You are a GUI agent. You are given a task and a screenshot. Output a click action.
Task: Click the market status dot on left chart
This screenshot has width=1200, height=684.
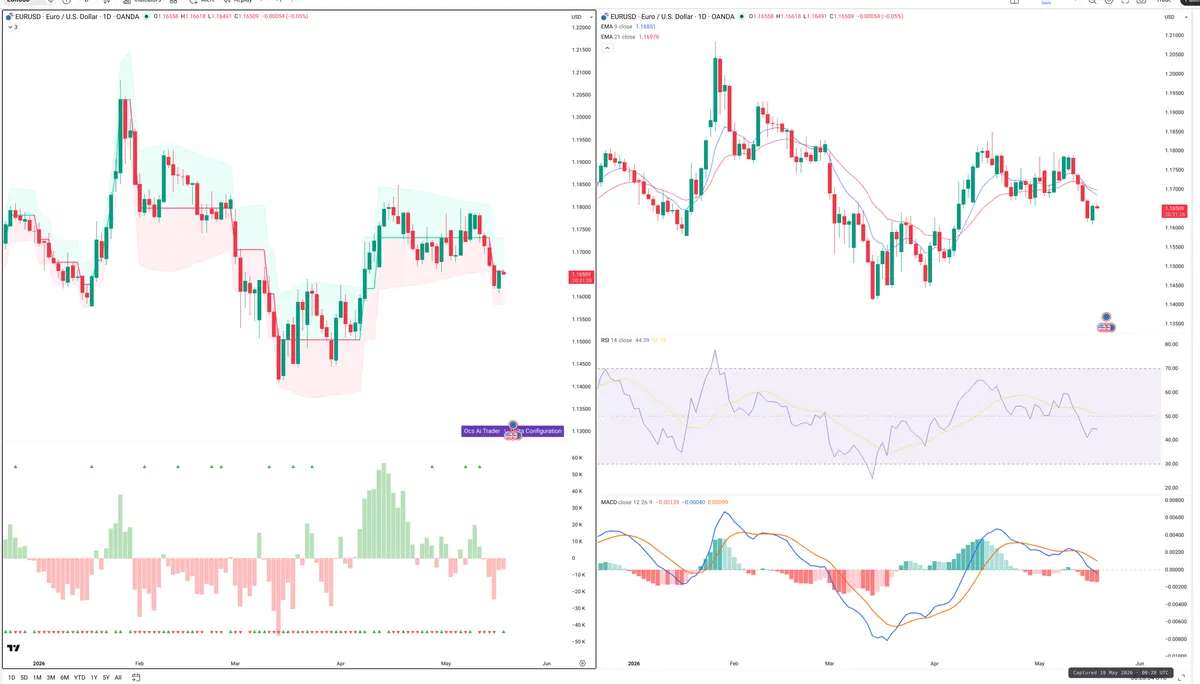(146, 17)
